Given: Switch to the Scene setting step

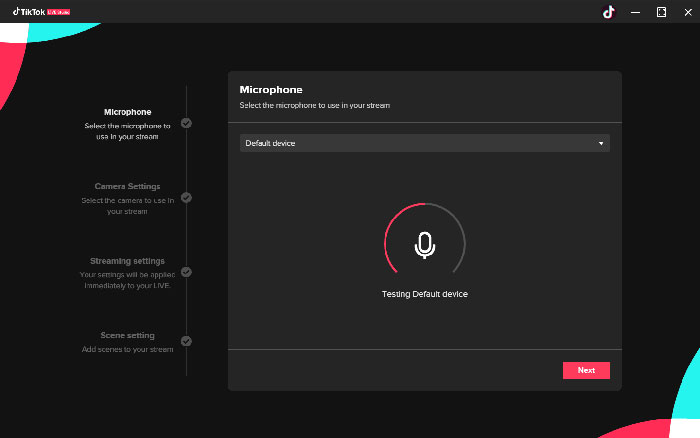Looking at the screenshot, I should (x=127, y=335).
